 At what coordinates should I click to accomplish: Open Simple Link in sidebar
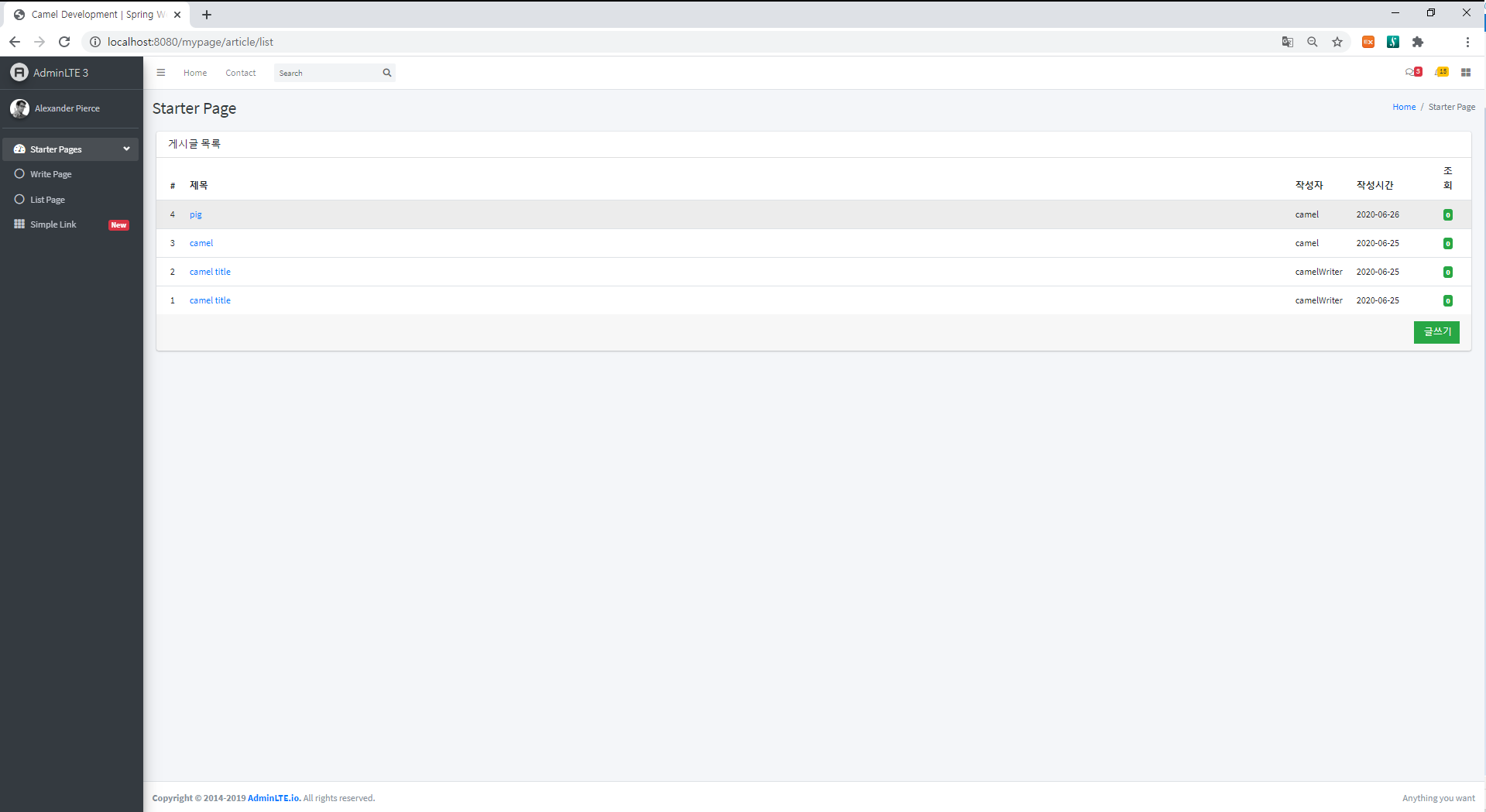pyautogui.click(x=71, y=224)
